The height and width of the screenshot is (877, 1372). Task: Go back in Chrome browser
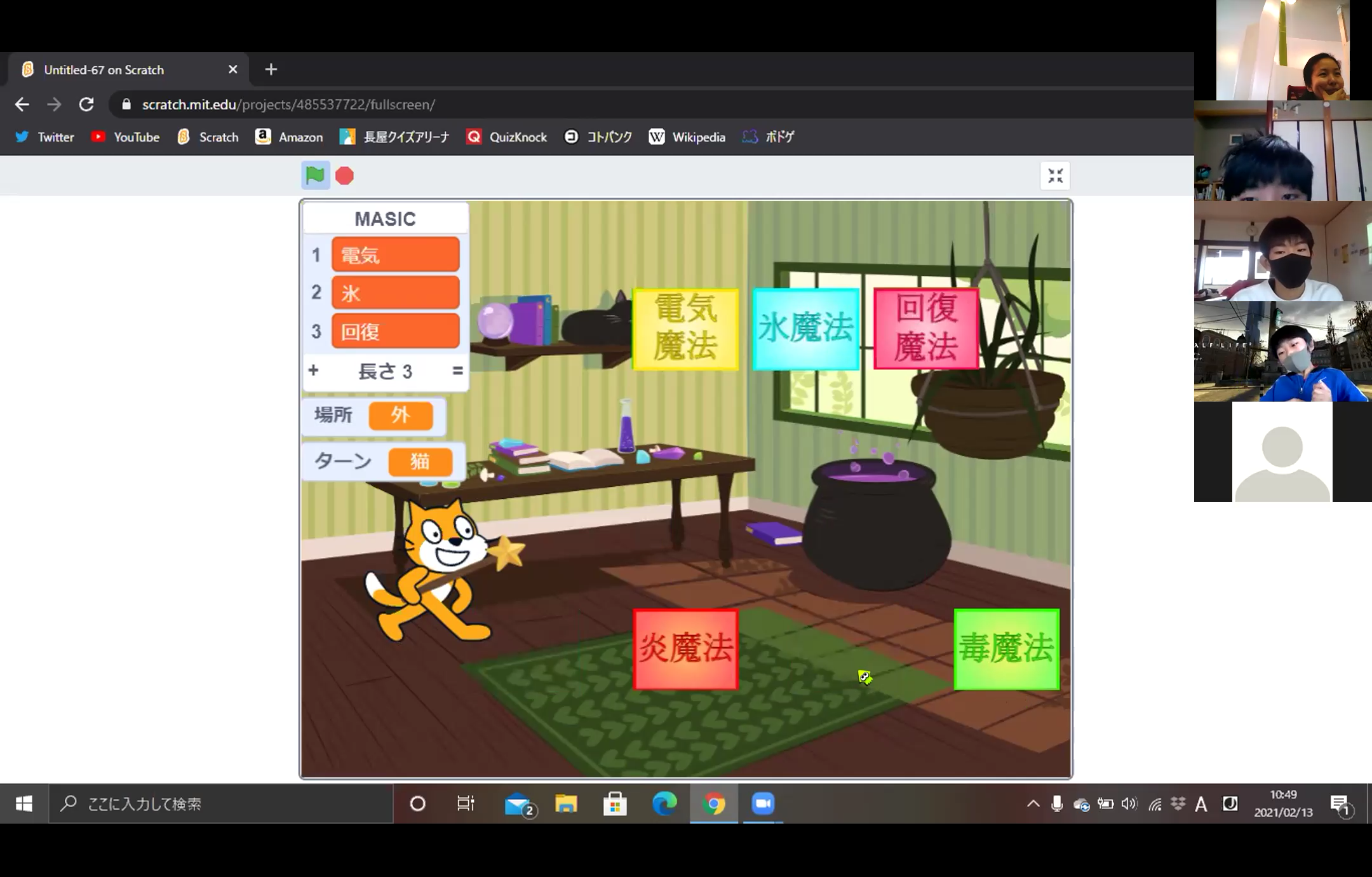[22, 104]
